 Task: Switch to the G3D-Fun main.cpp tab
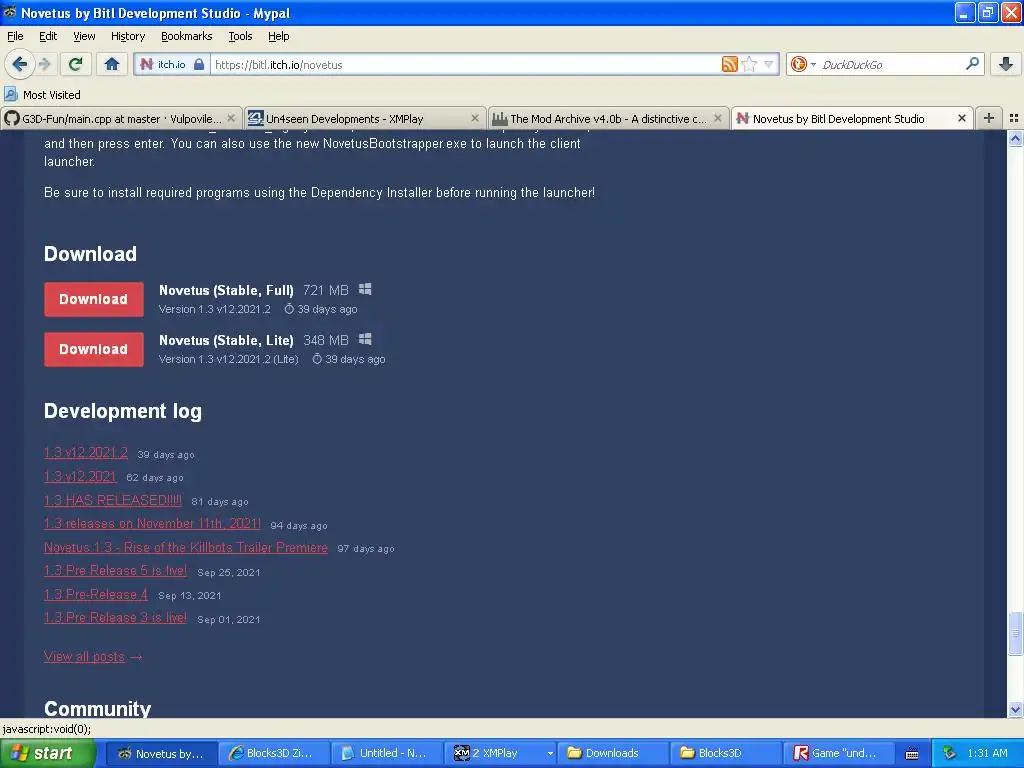121,118
